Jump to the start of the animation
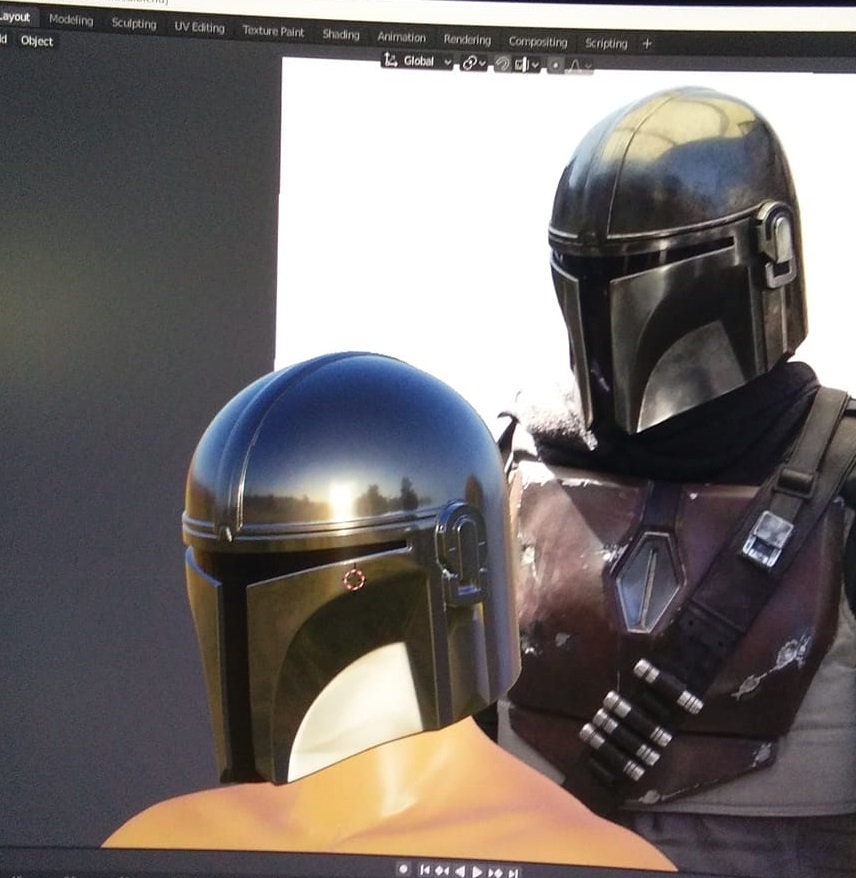The image size is (856, 878). 426,870
